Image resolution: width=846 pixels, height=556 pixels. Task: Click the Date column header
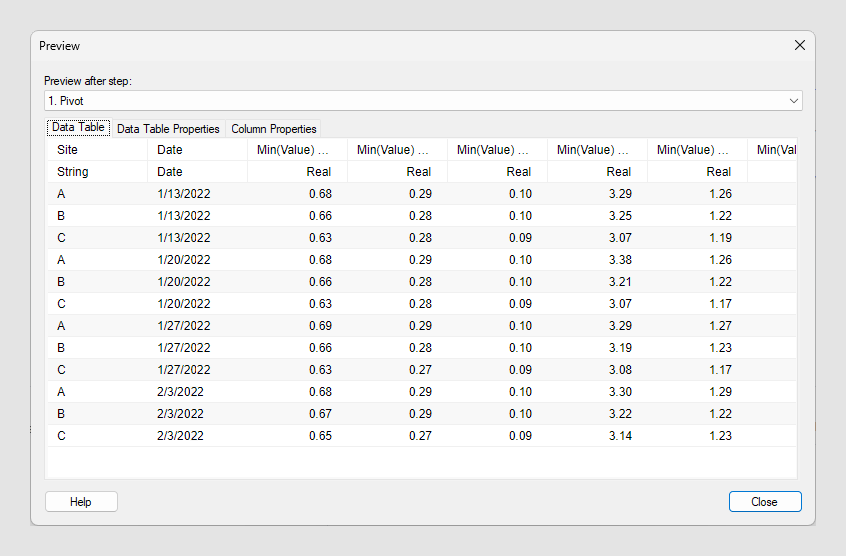(196, 150)
